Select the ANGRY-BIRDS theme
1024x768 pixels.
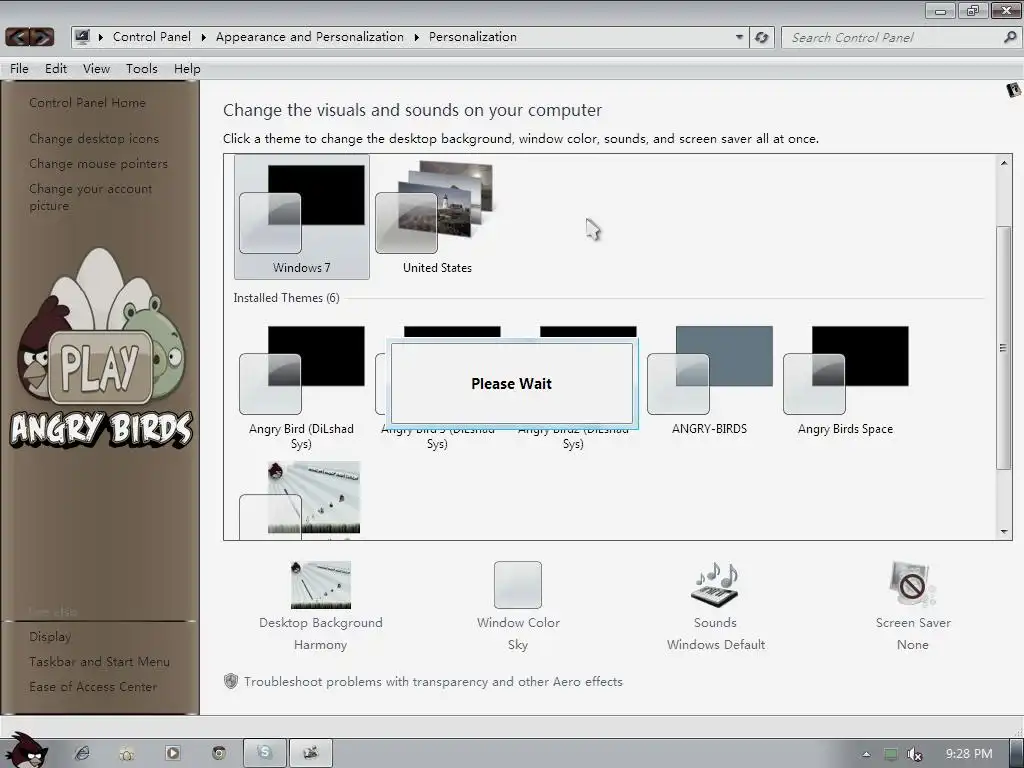(x=709, y=381)
